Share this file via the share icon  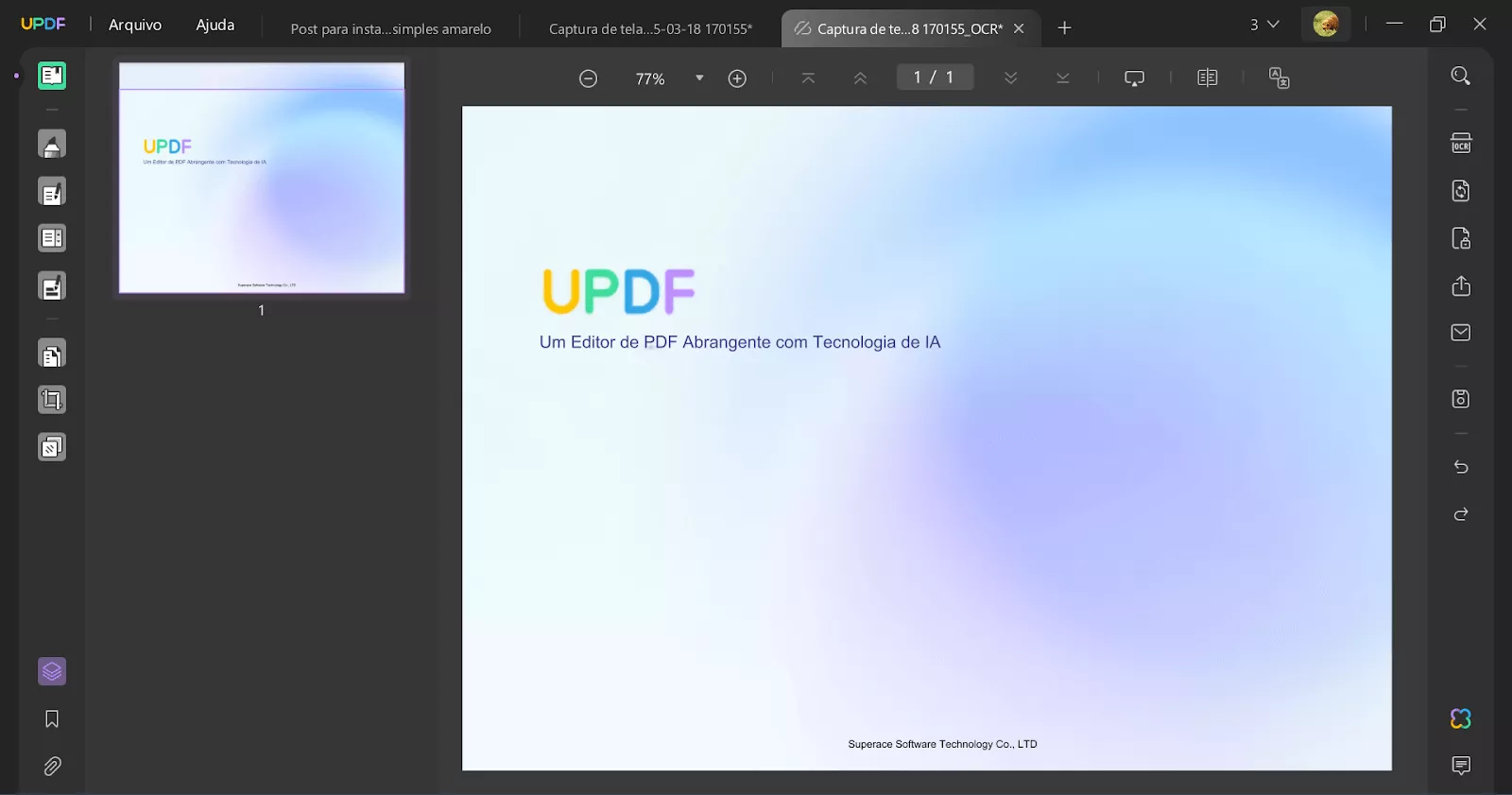click(1461, 285)
